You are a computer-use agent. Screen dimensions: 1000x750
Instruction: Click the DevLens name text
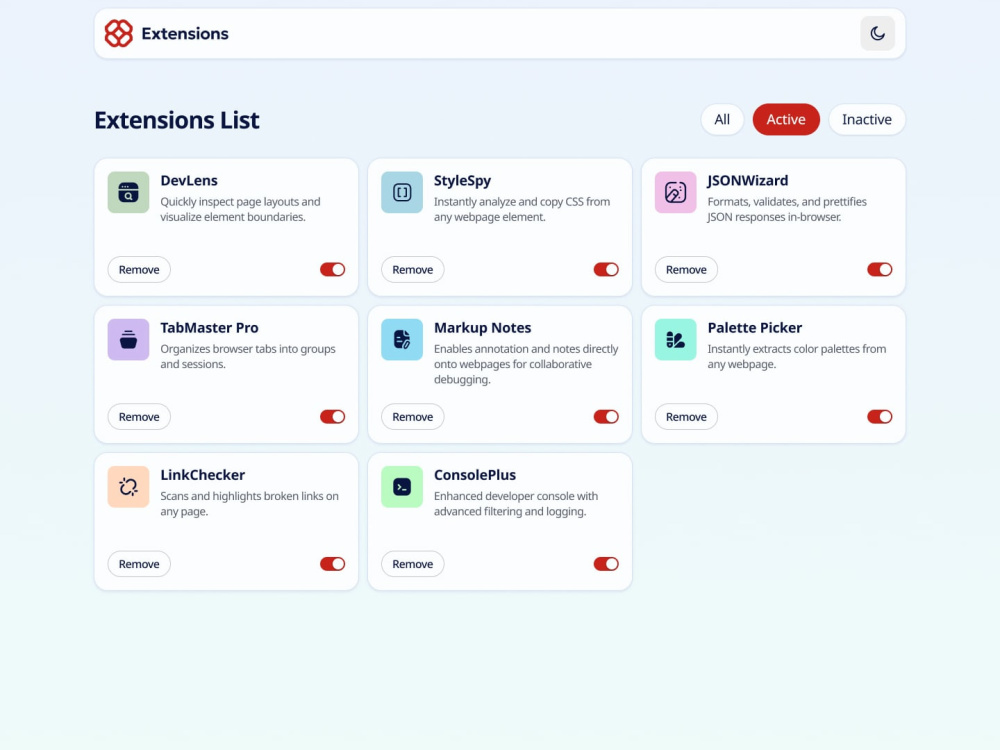pos(189,180)
